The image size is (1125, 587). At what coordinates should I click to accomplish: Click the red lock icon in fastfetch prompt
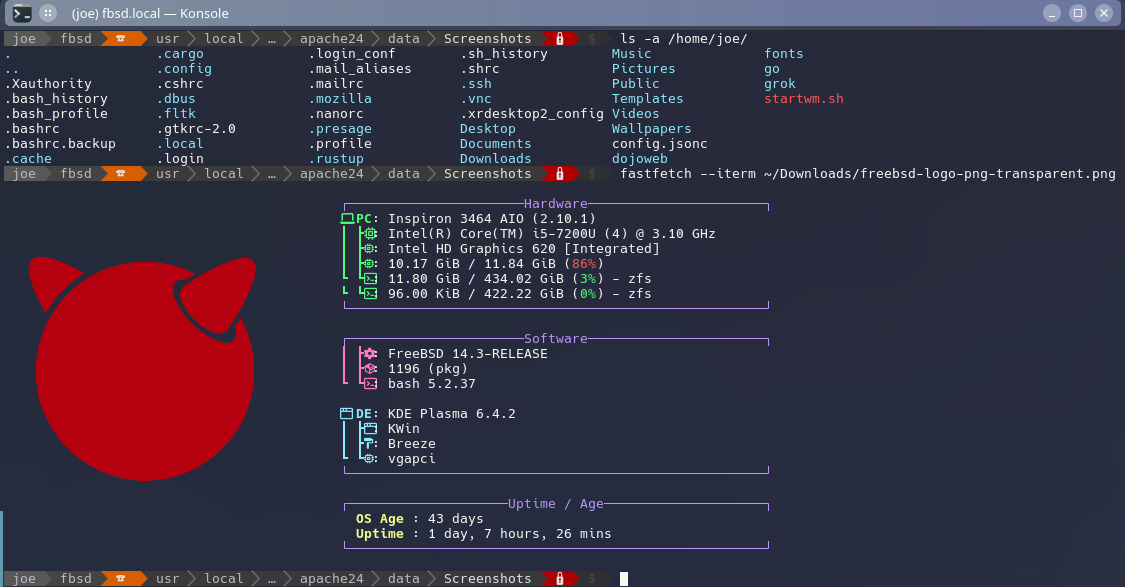click(560, 174)
